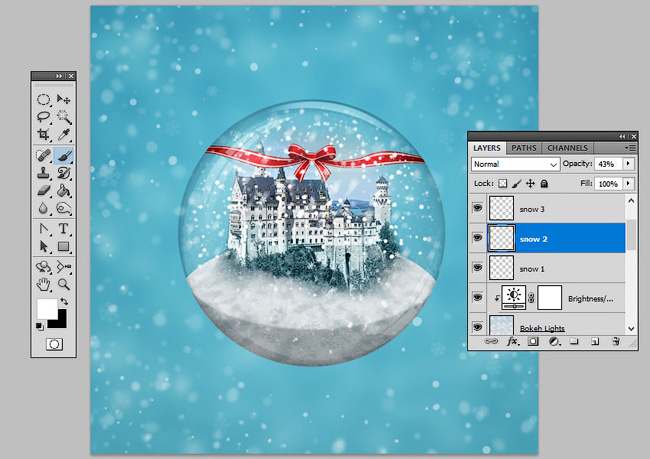Select the Hand tool
650x459 pixels.
(44, 284)
